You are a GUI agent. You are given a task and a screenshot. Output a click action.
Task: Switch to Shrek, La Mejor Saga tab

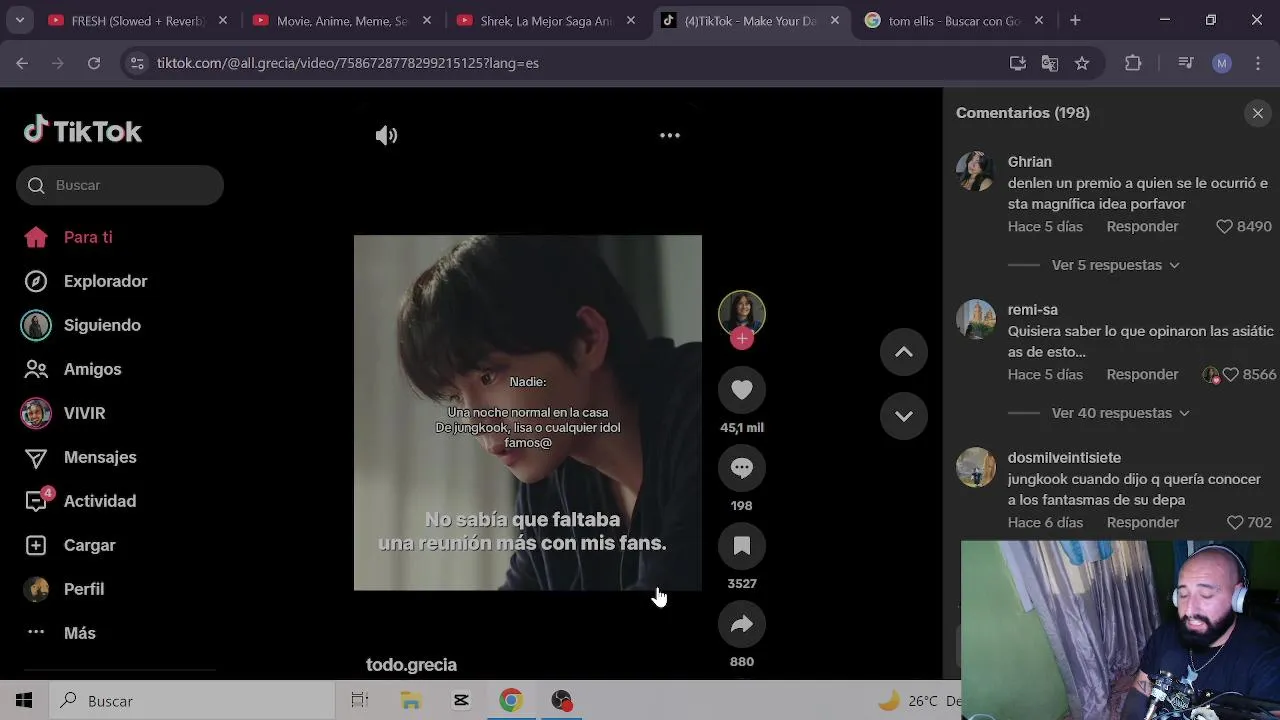click(x=547, y=20)
